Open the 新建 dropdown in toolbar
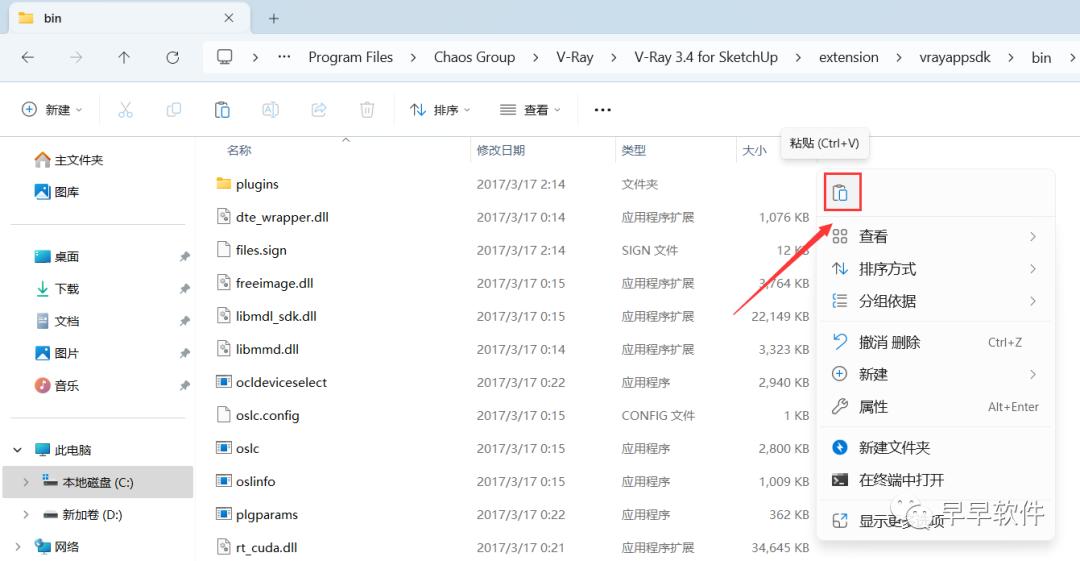1080x561 pixels. (52, 110)
